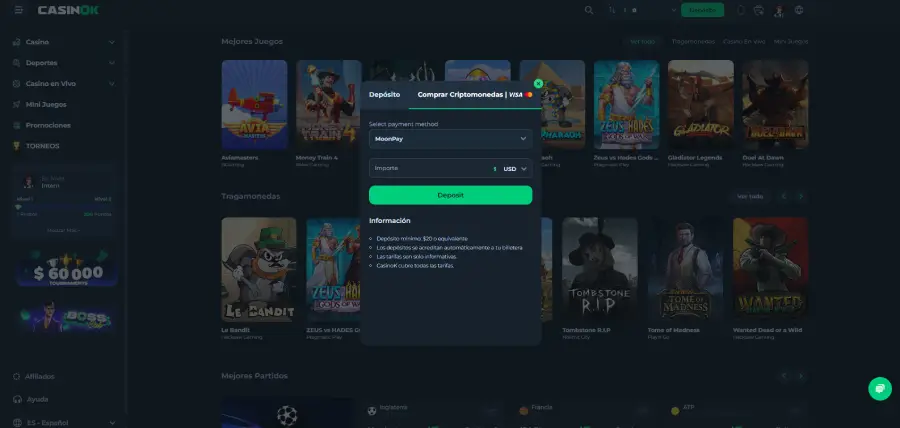
Task: Switch to Comprar Criptomonedas tab
Action: tap(475, 95)
